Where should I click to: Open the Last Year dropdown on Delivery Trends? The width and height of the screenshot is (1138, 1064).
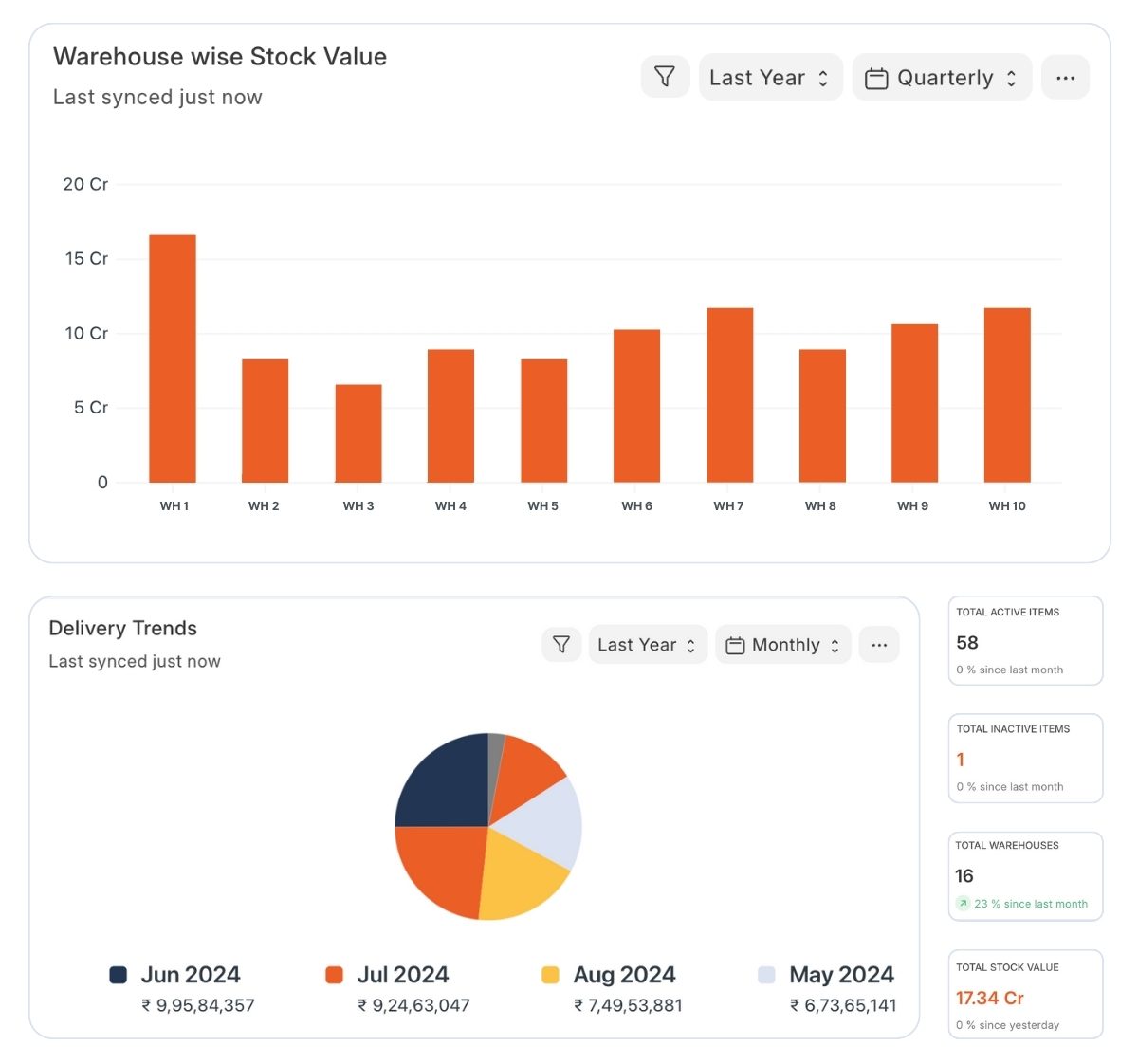[648, 644]
